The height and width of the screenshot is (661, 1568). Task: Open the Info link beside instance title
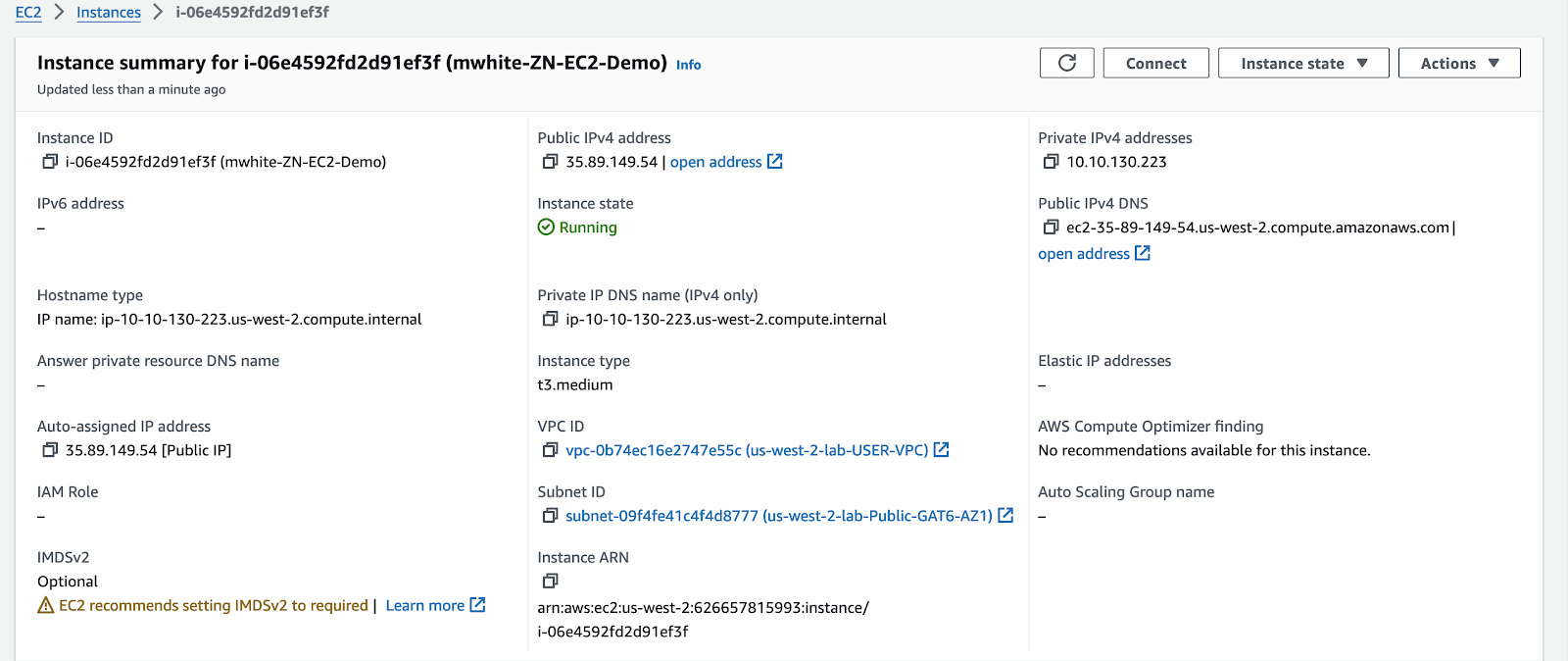688,65
